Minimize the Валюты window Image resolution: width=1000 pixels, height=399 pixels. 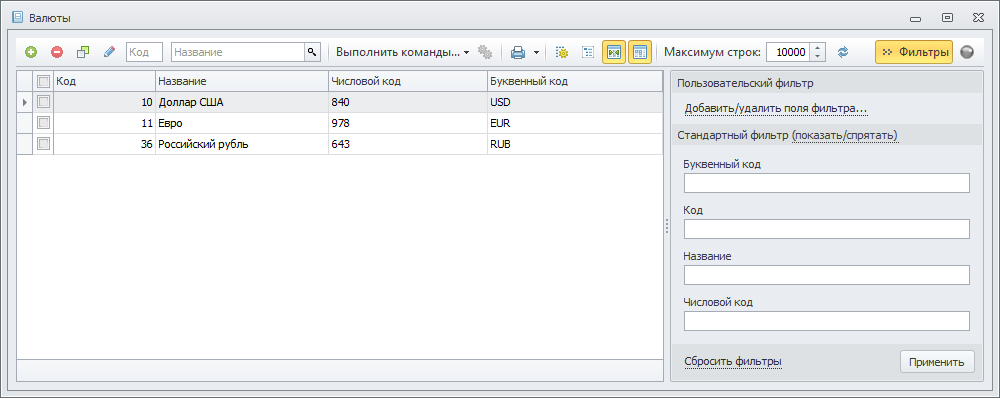click(916, 19)
